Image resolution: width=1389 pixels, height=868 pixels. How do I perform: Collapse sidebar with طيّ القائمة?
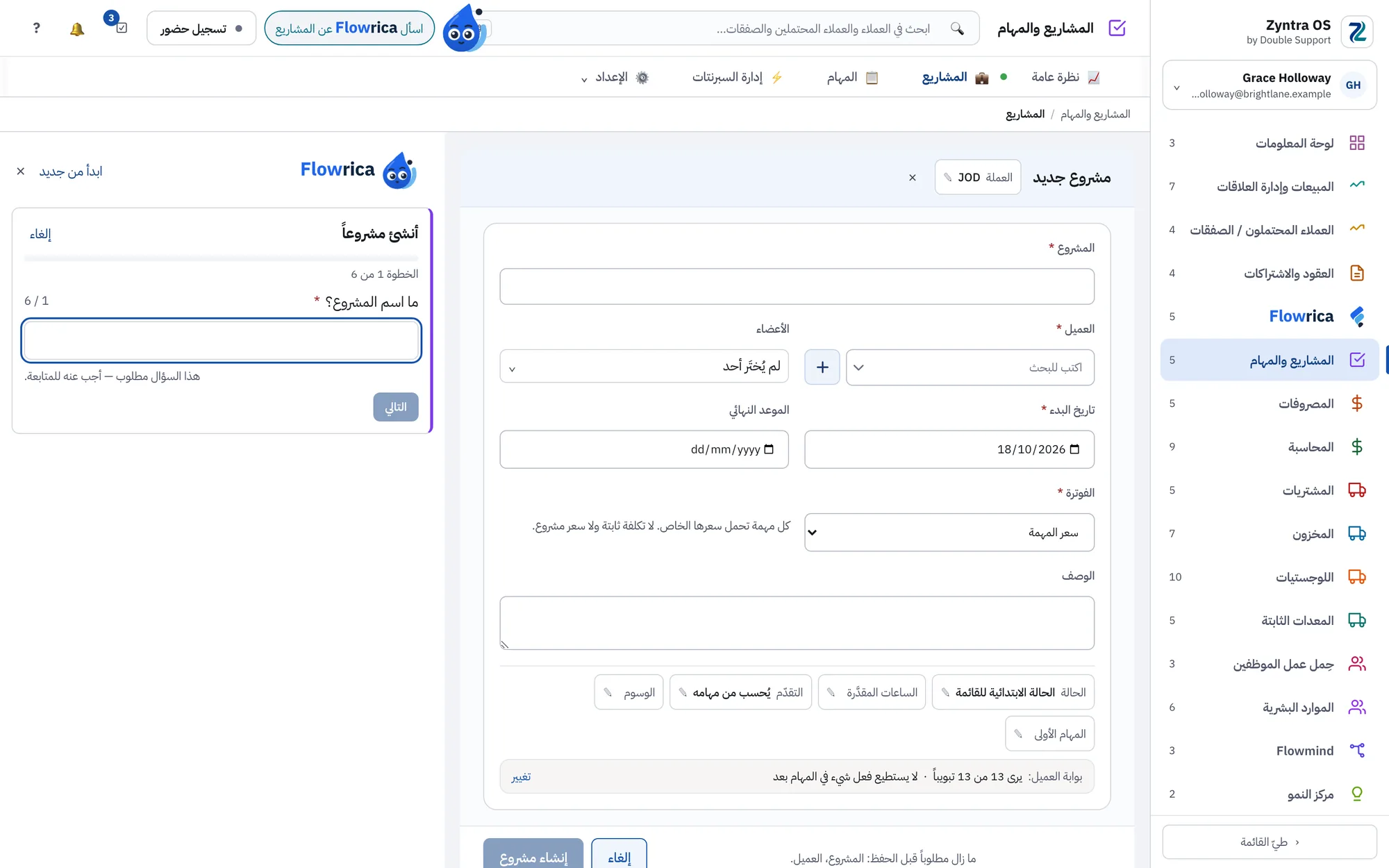1269,842
